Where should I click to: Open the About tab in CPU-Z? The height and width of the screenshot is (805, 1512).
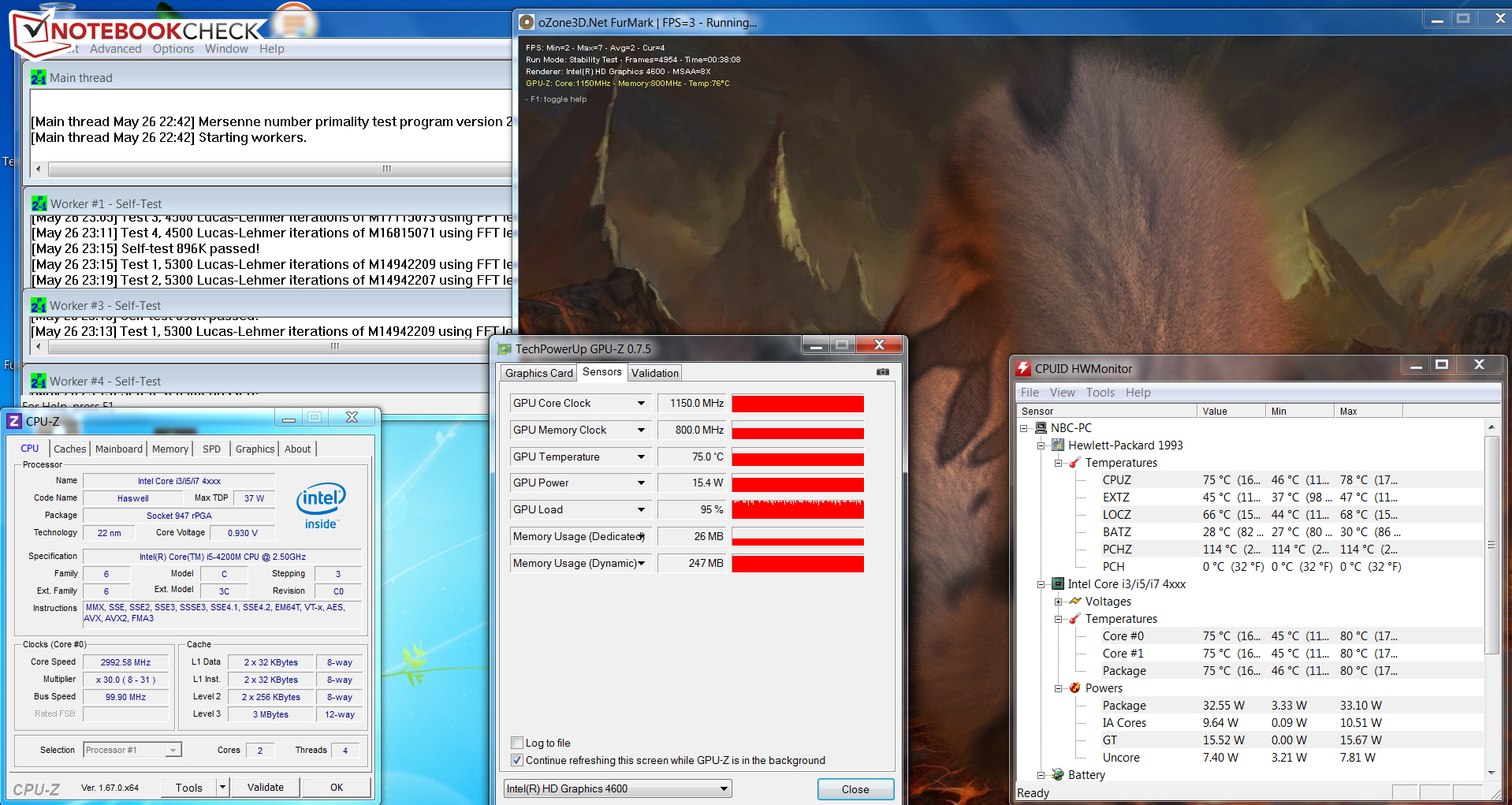click(x=298, y=449)
